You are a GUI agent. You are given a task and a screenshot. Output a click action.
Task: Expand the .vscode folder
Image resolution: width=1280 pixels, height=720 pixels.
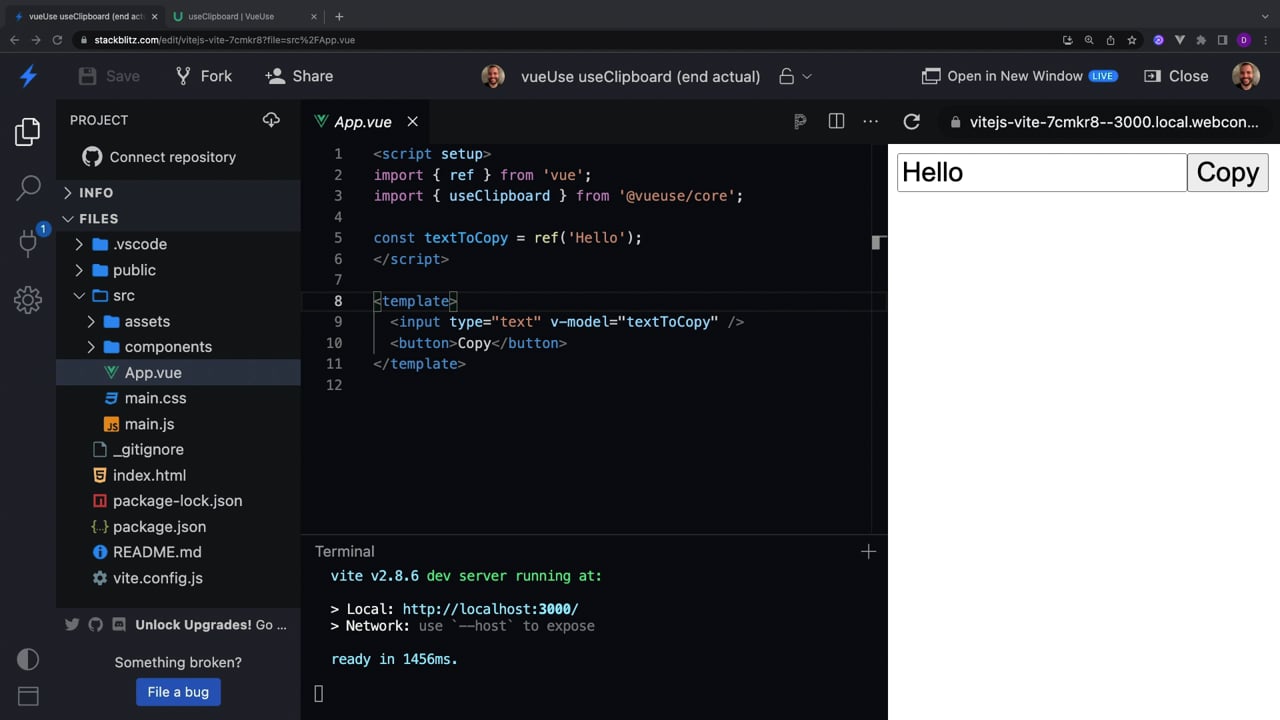178,244
